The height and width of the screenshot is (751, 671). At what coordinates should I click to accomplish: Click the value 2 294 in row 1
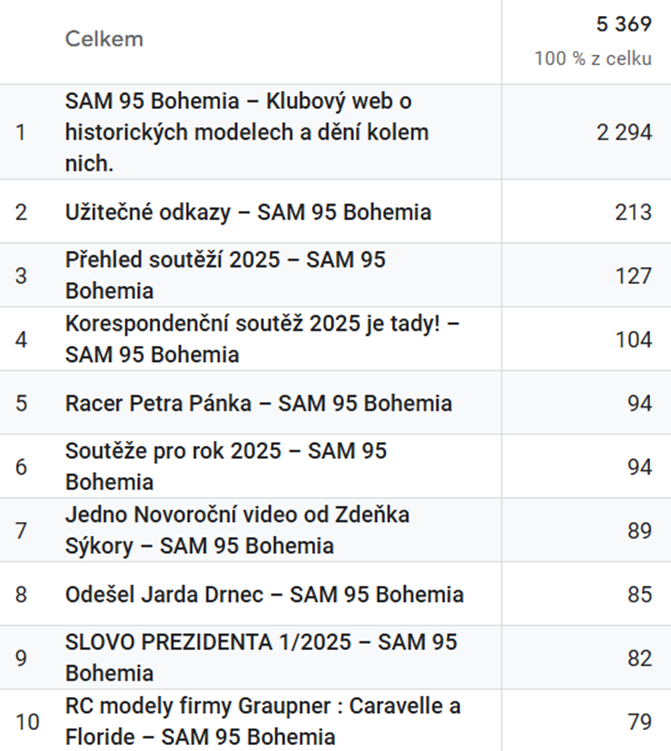point(624,132)
